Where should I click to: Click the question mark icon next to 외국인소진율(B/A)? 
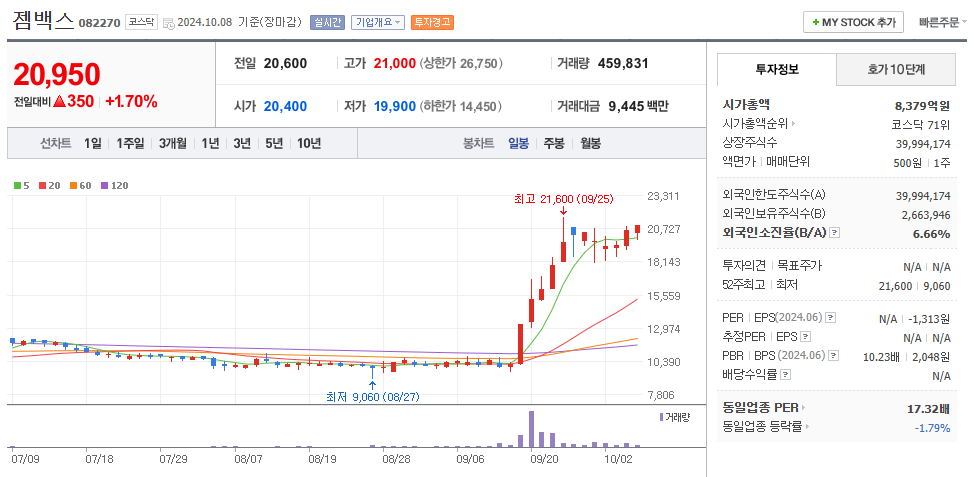pos(835,232)
